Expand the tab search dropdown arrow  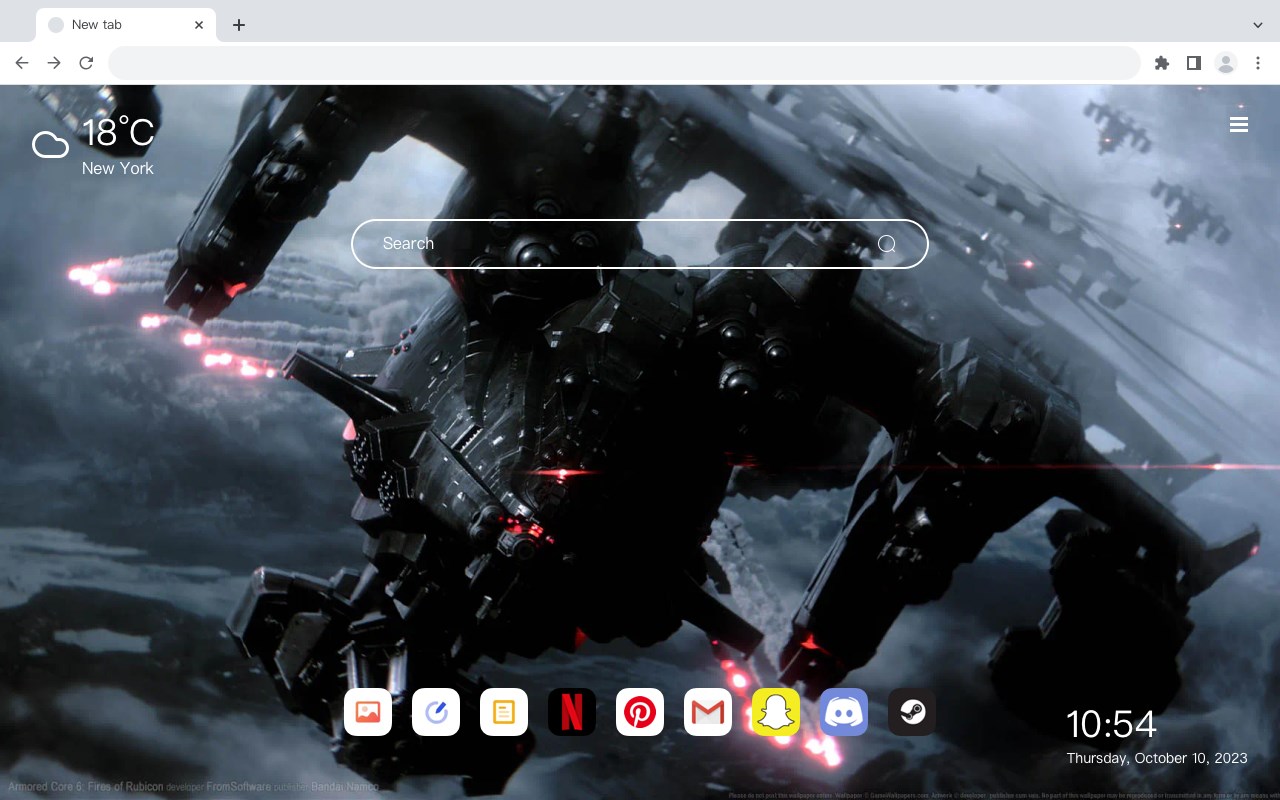coord(1258,25)
